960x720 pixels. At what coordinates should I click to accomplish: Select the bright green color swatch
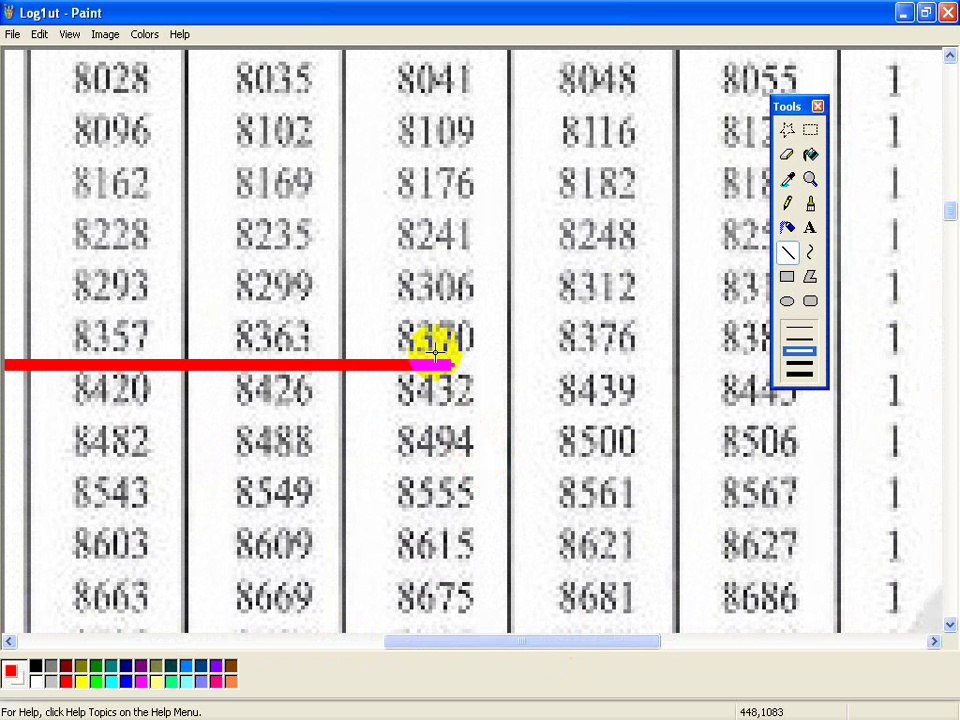coord(96,681)
